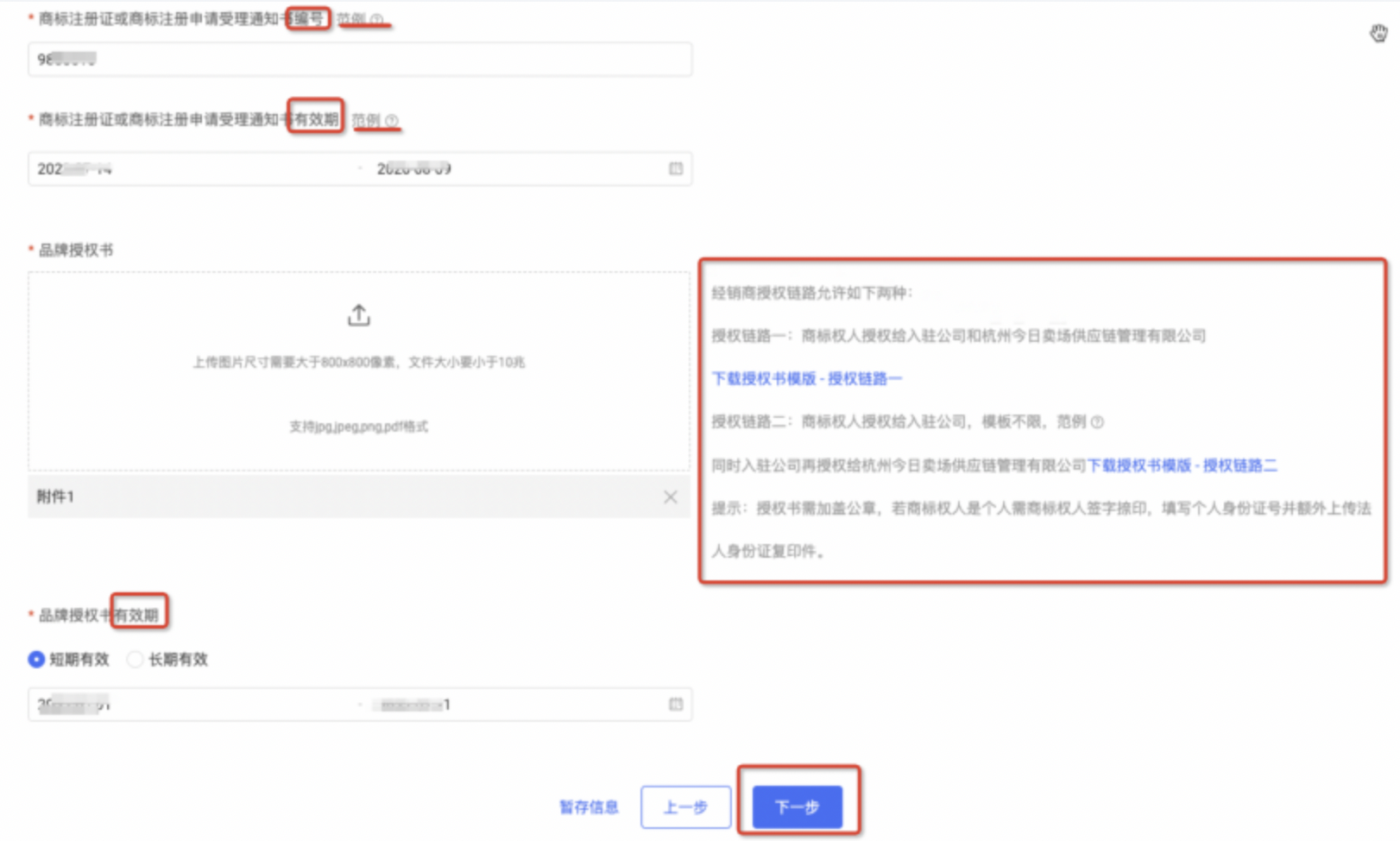
Task: Click the hand cursor icon at top right
Action: point(1378,33)
